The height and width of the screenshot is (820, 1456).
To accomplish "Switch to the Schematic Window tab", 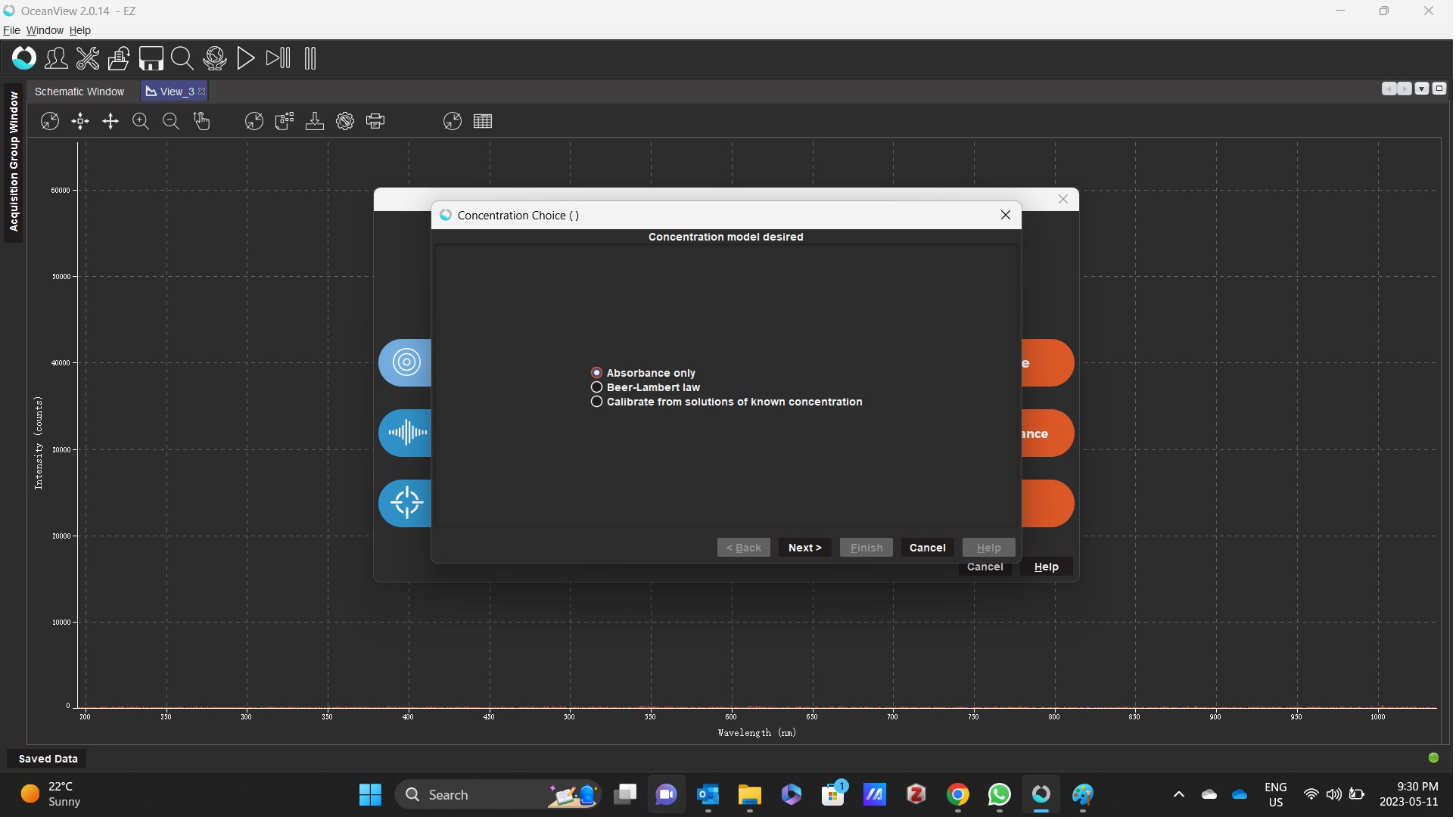I will click(79, 92).
